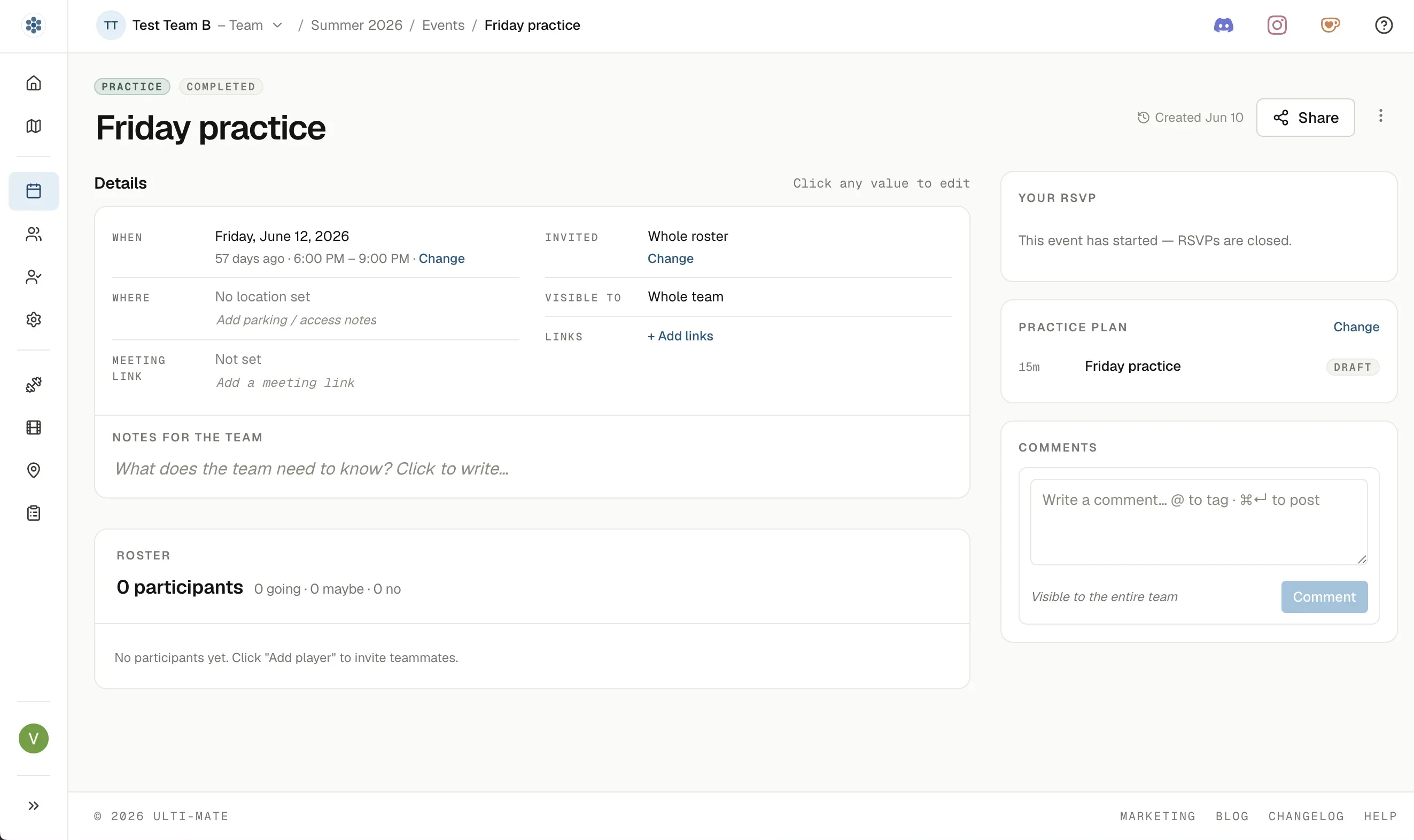Click the Comment submit button
This screenshot has height=840, width=1414.
click(1324, 597)
